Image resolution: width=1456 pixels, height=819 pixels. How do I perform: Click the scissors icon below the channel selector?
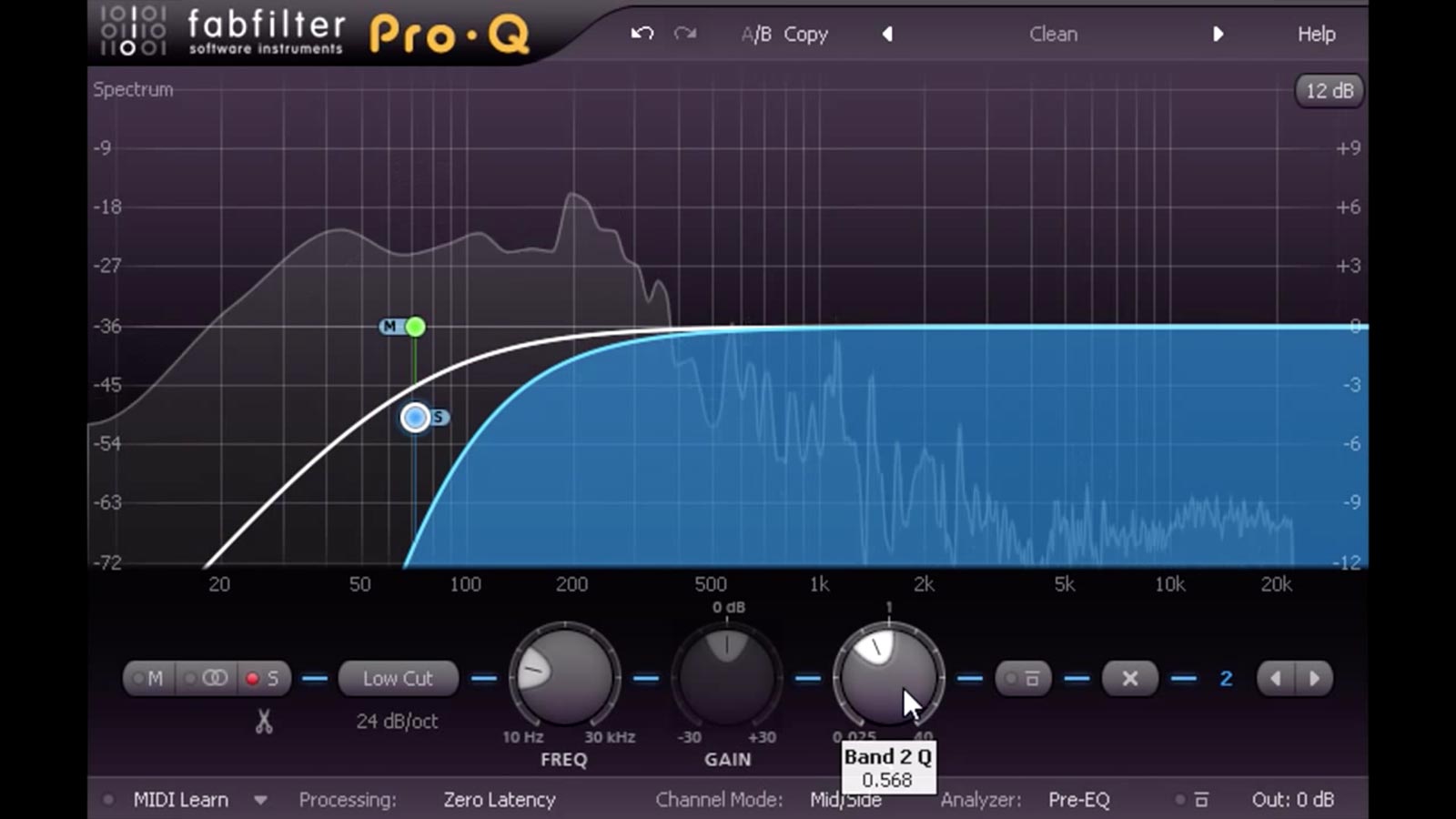[x=264, y=722]
